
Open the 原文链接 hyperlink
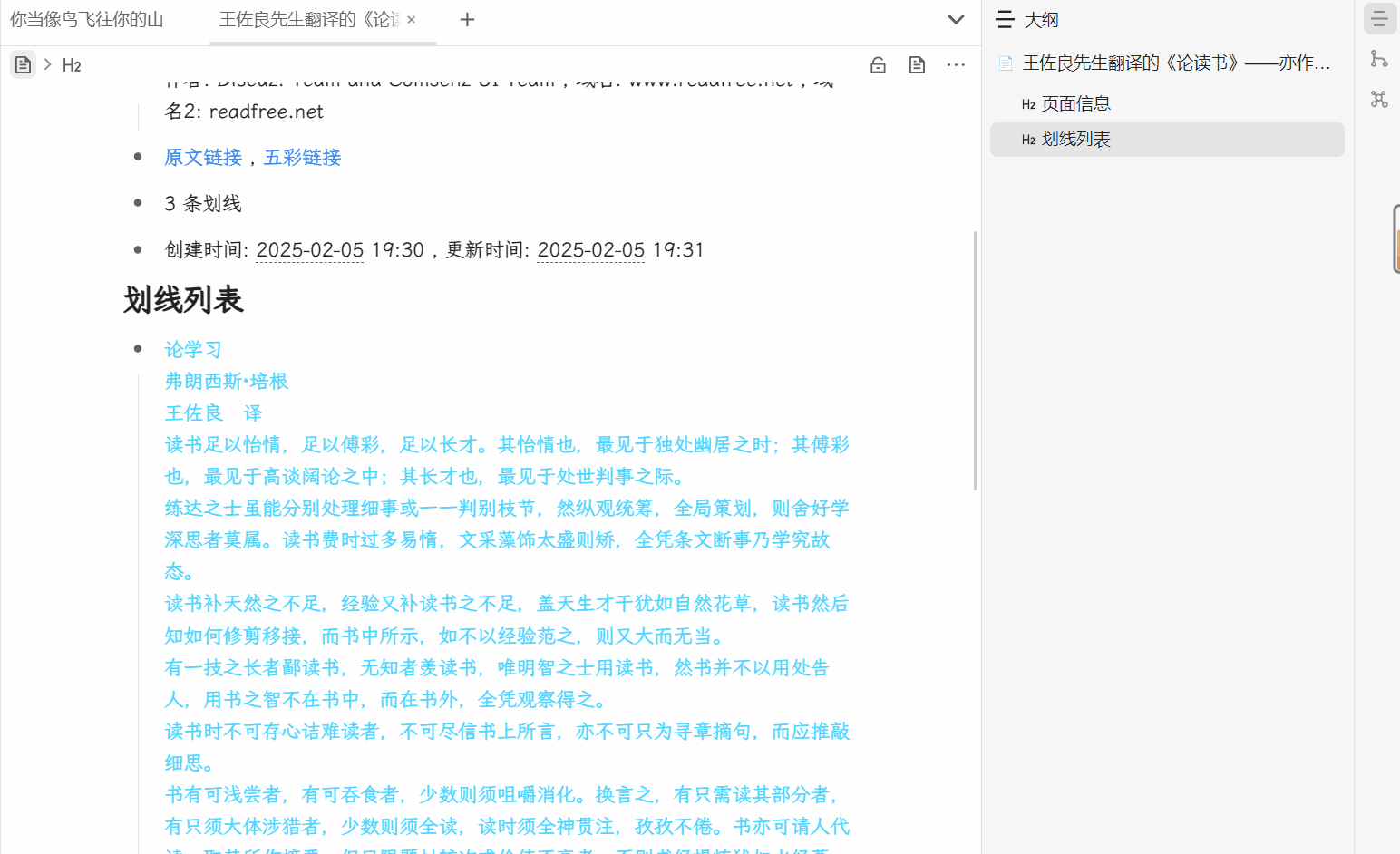(x=203, y=157)
